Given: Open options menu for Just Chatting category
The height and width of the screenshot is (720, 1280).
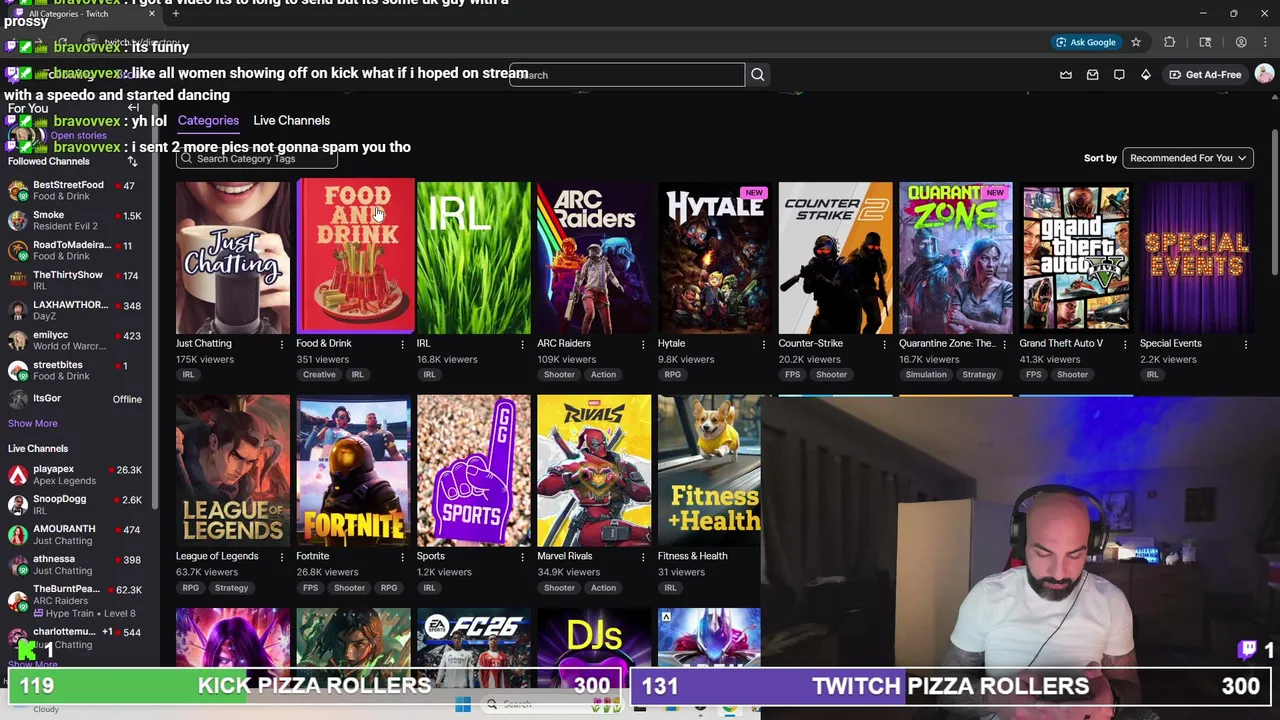Looking at the screenshot, I should pyautogui.click(x=282, y=344).
